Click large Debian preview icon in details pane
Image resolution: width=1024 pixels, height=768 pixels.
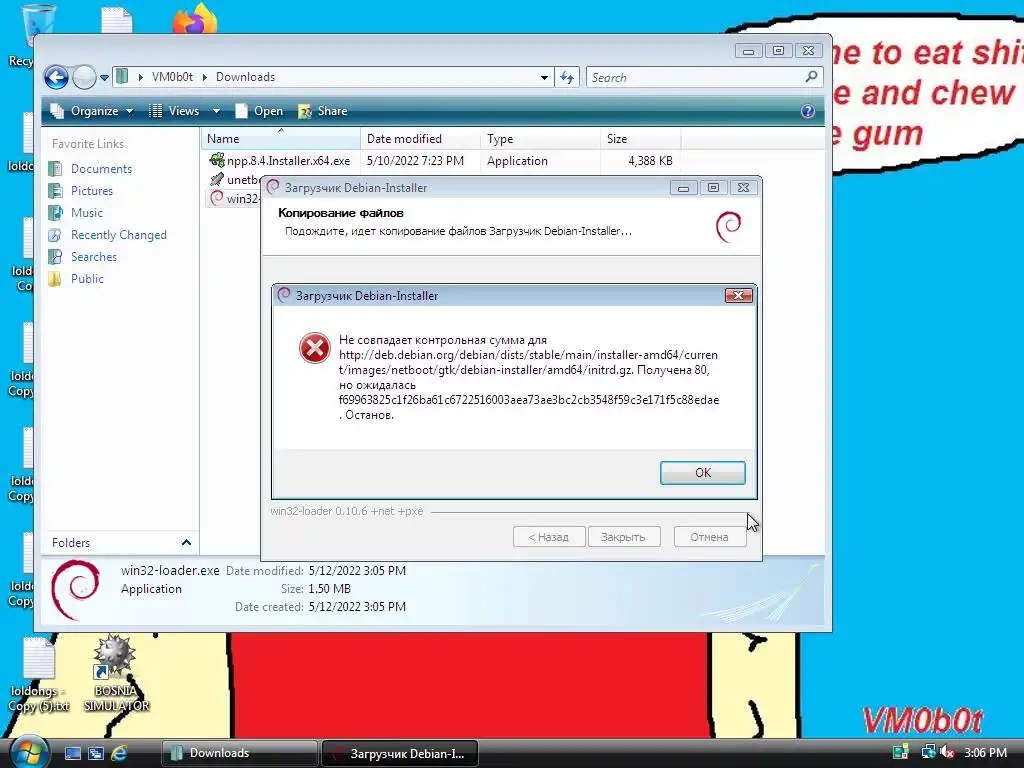pyautogui.click(x=76, y=590)
